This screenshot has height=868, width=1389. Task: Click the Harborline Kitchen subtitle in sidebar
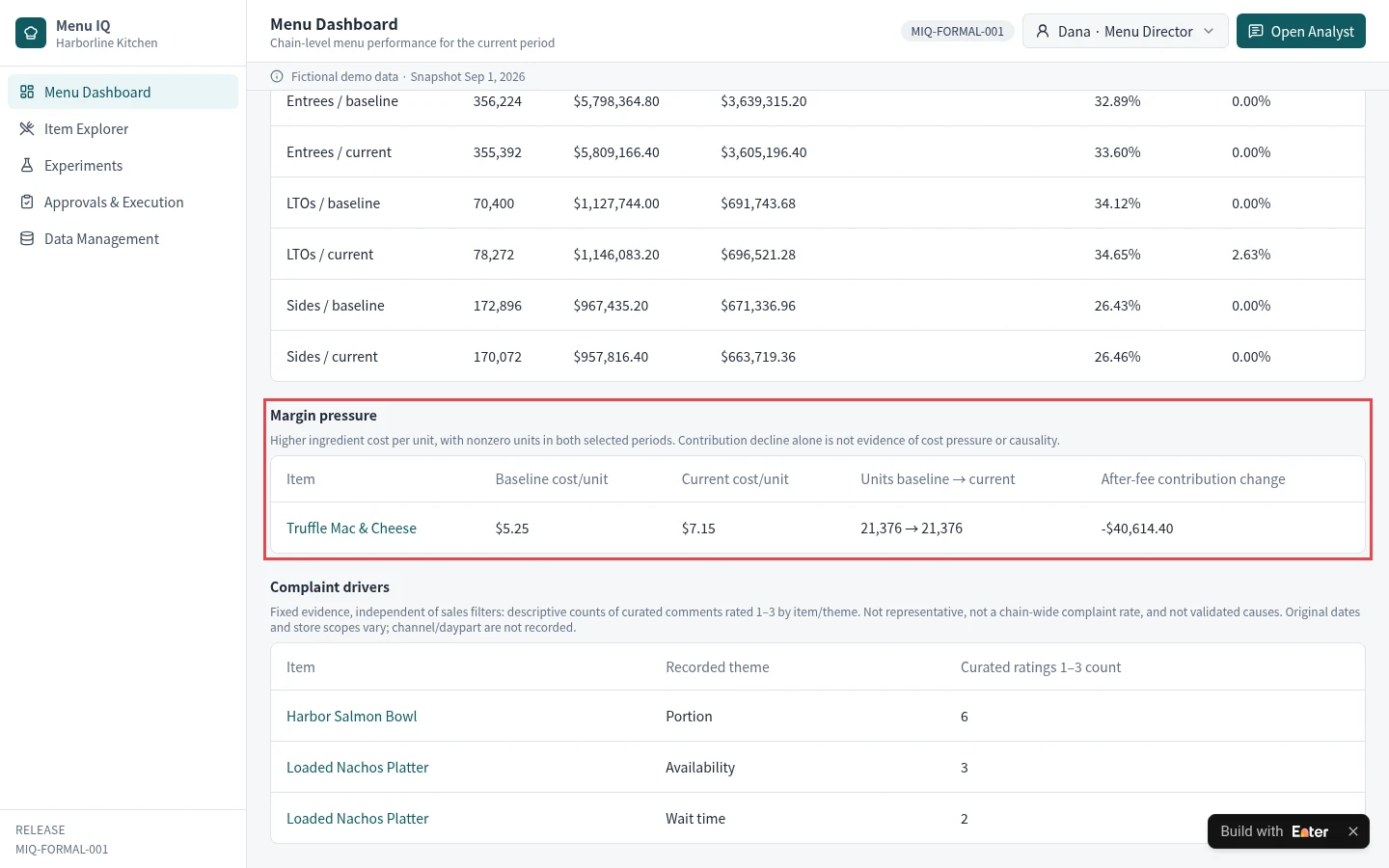(x=106, y=43)
